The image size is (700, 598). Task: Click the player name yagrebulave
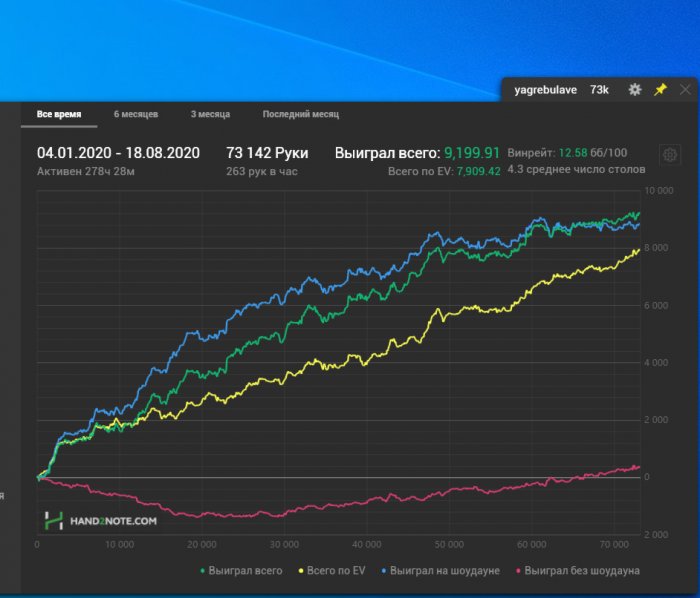coord(546,90)
